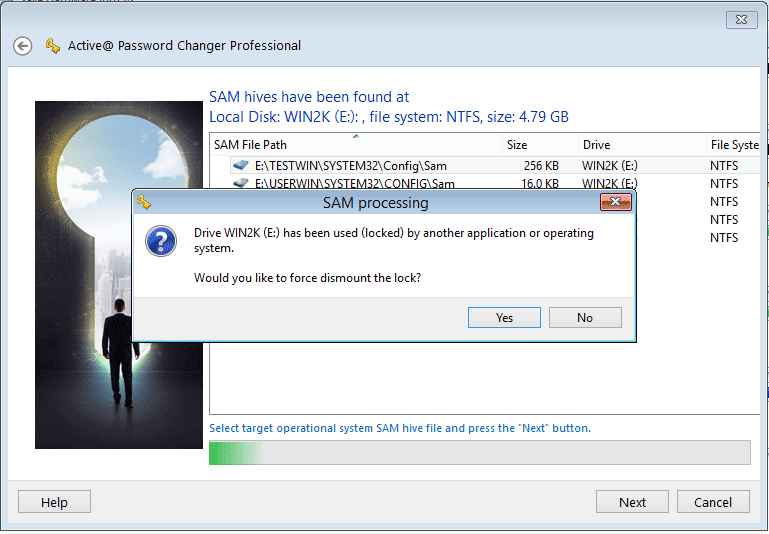Click the drive icon beside E:\USERWIN path
The height and width of the screenshot is (534, 769).
[240, 183]
